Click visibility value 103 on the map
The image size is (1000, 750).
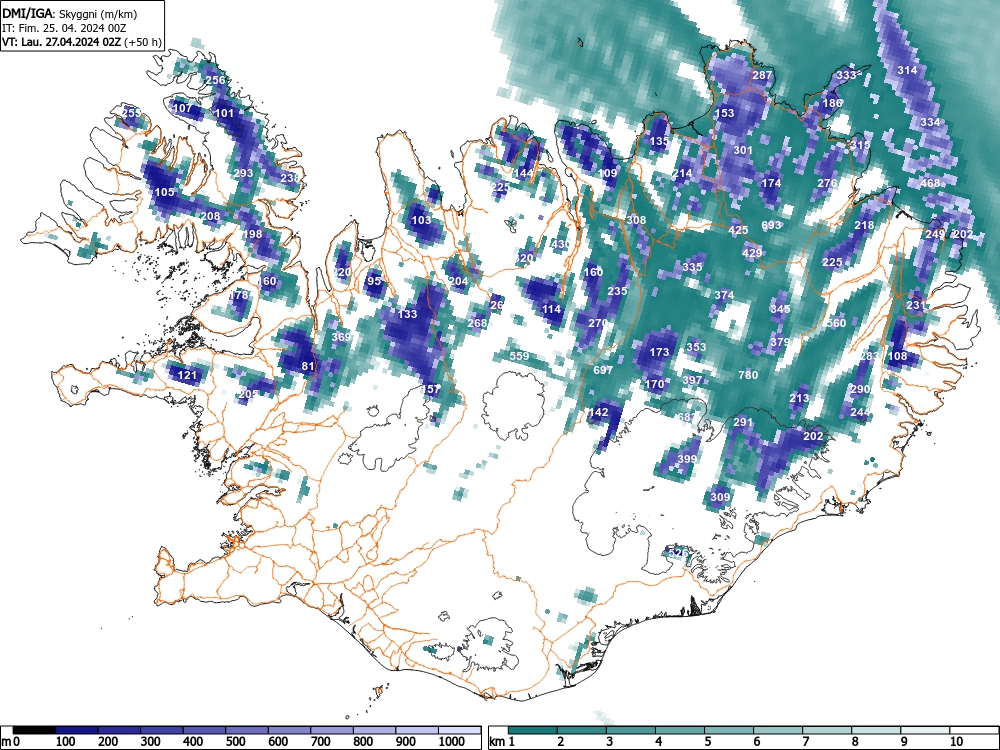[421, 220]
